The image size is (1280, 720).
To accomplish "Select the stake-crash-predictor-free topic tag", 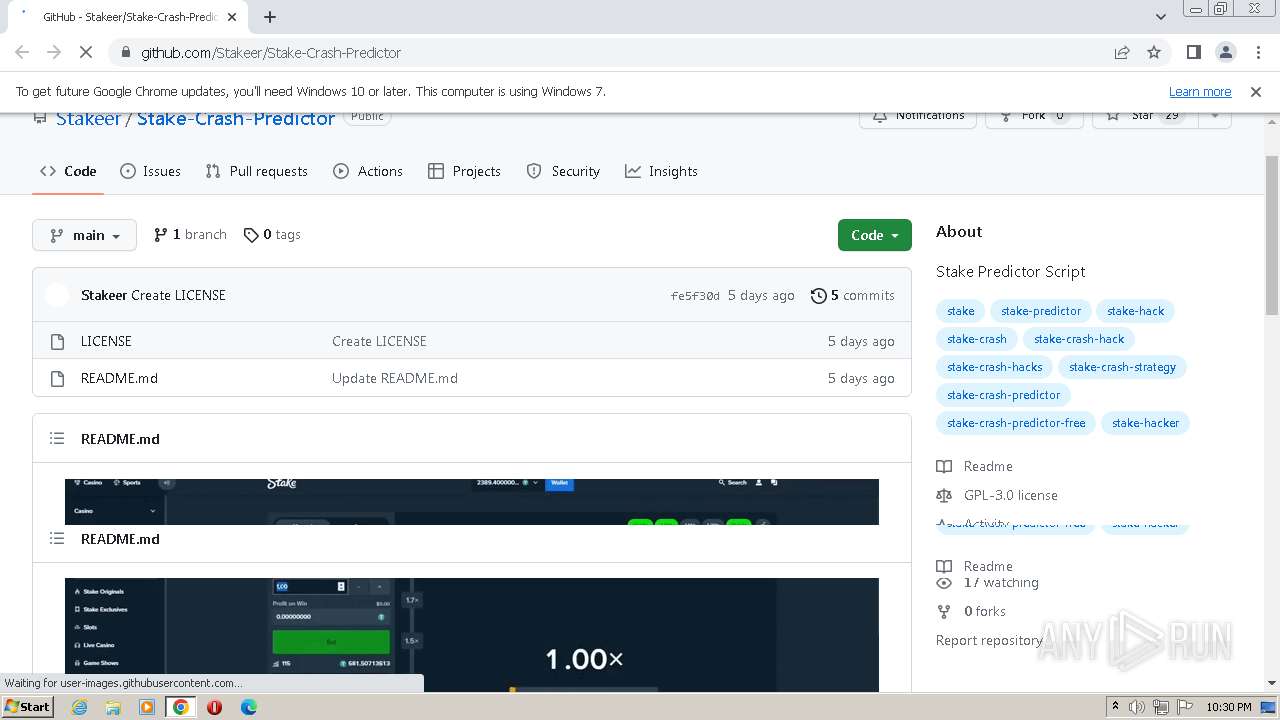I will tap(1016, 423).
